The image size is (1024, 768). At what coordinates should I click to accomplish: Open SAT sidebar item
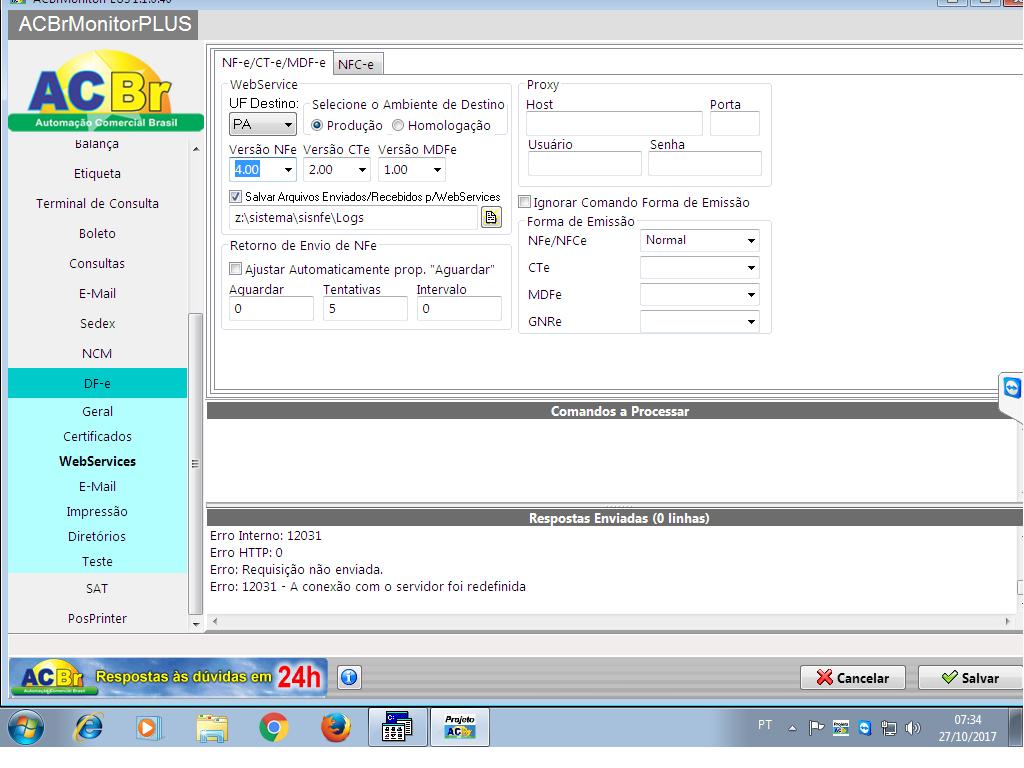97,588
